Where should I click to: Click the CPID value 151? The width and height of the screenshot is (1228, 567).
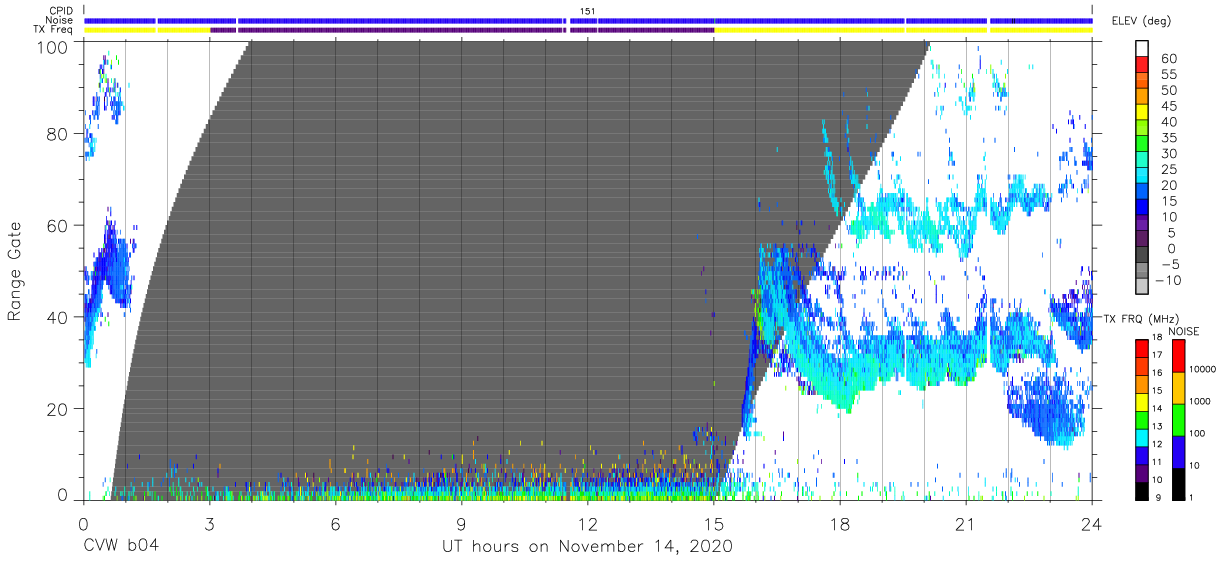click(x=588, y=11)
